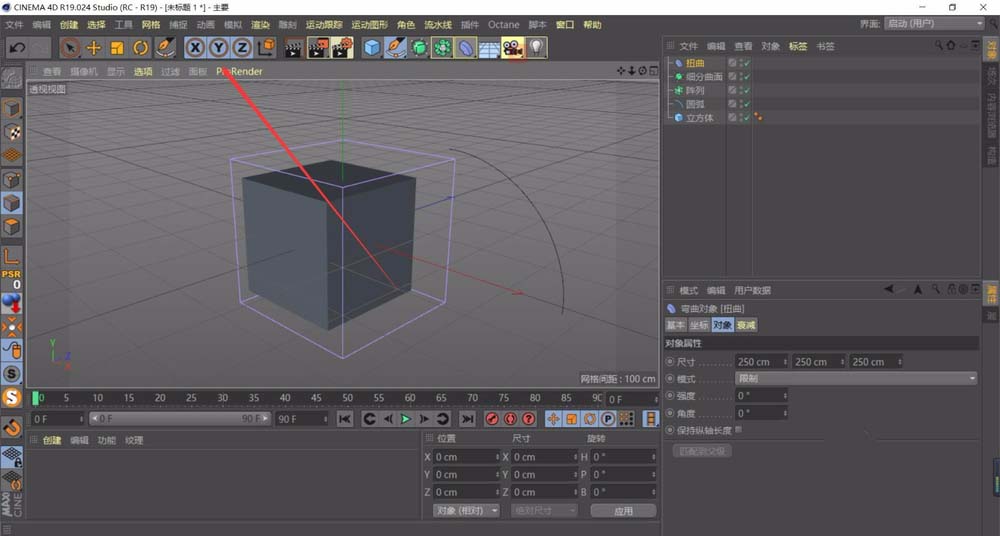This screenshot has height=536, width=1000.
Task: Switch to the 基本 attribute tab
Action: (675, 325)
